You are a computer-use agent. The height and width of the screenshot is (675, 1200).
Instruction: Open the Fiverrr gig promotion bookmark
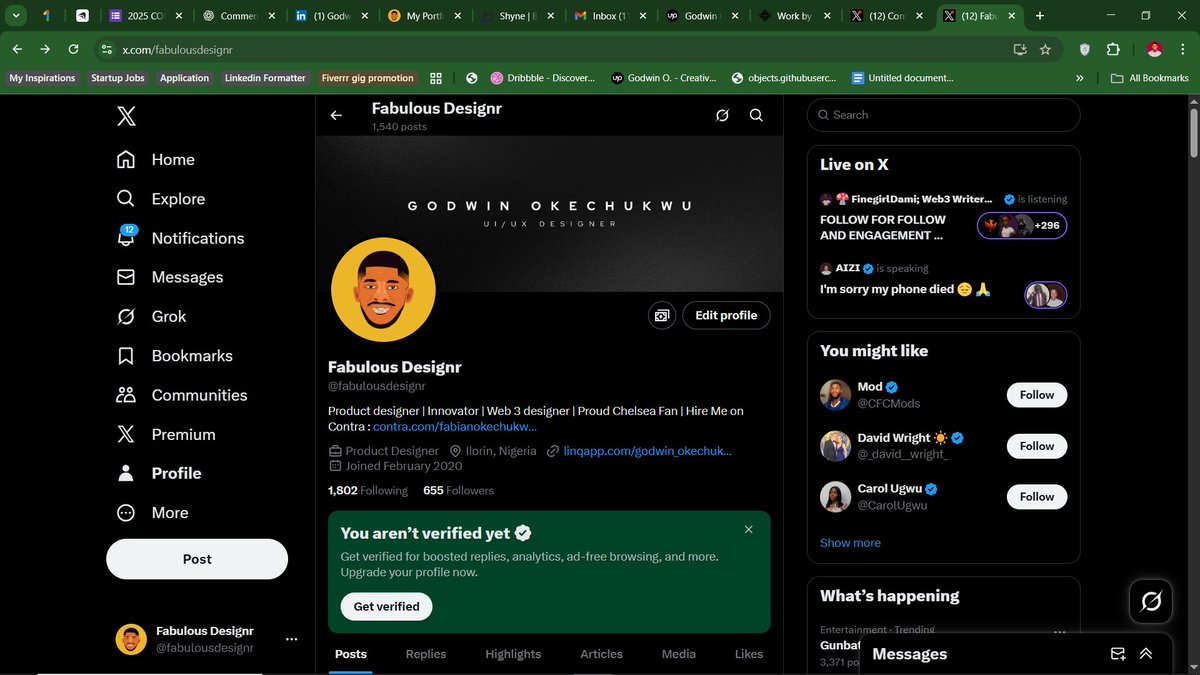pos(367,78)
